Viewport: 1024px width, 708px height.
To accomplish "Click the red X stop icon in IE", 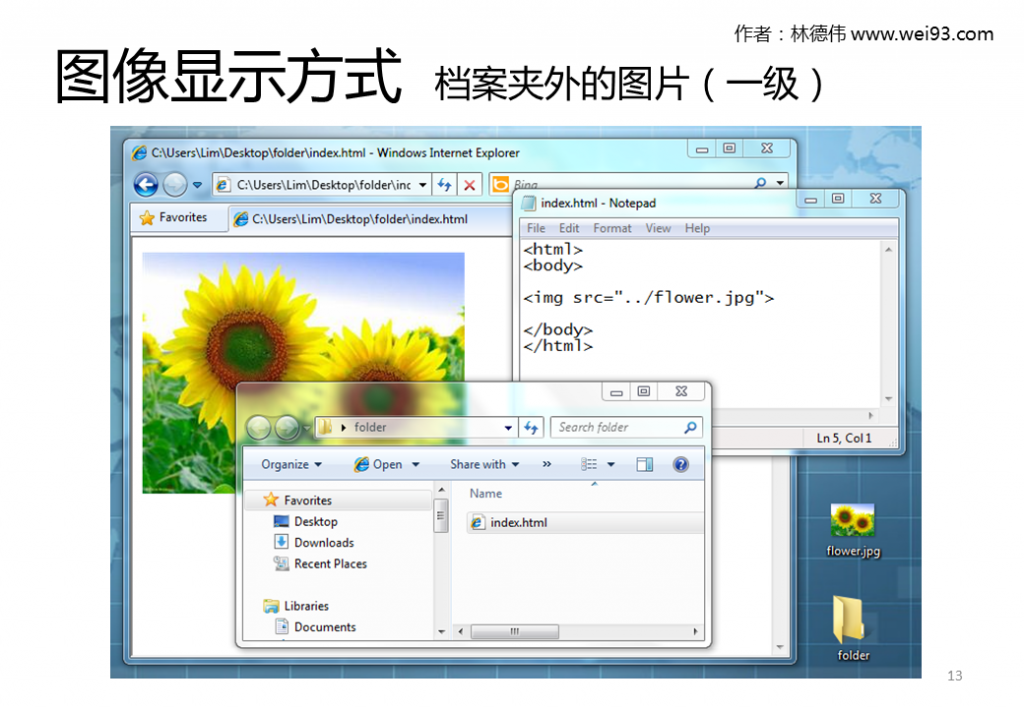I will [x=469, y=185].
